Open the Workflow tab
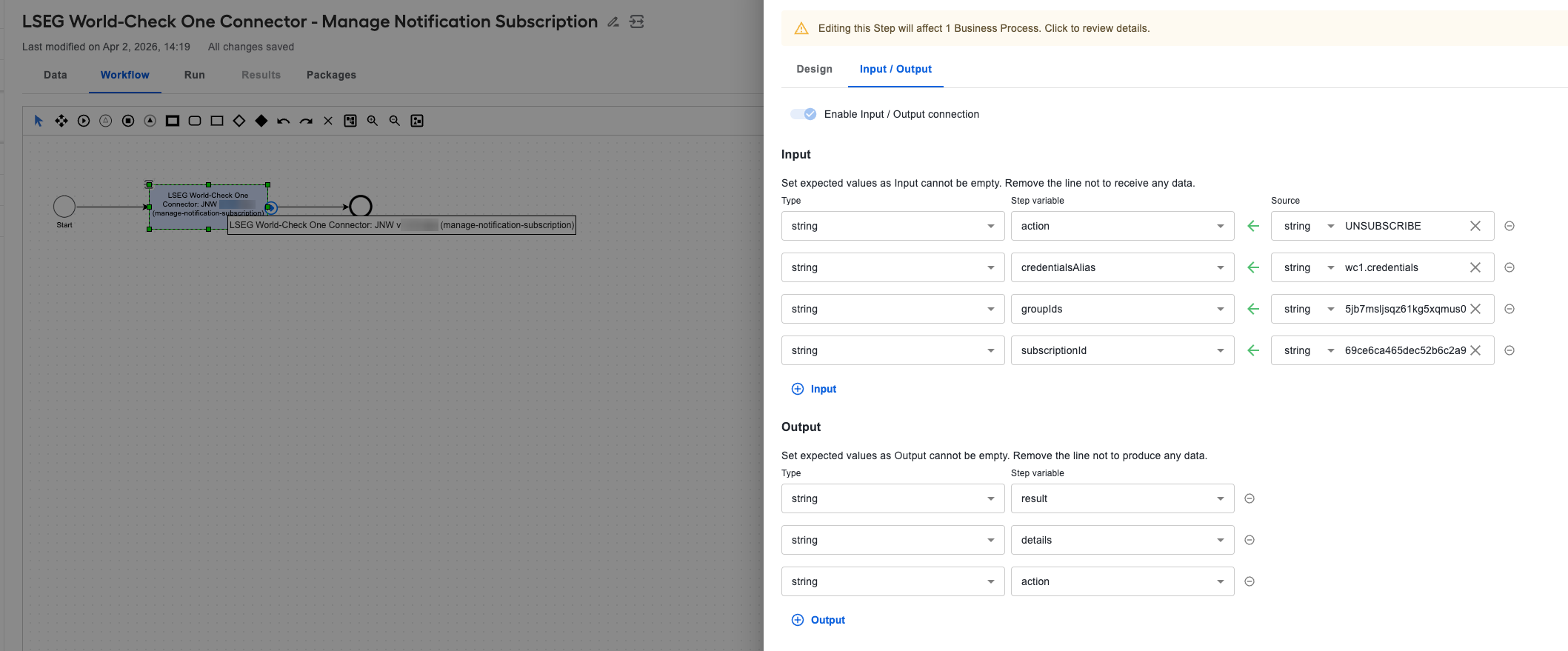This screenshot has height=651, width=1568. click(124, 75)
